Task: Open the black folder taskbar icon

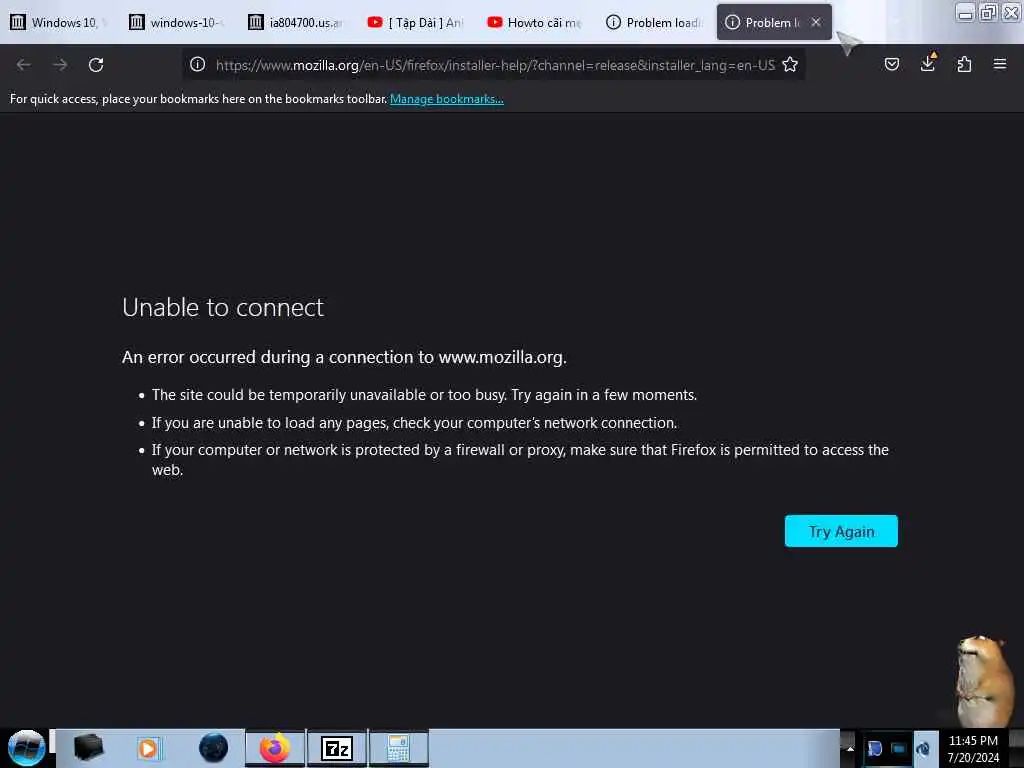Action: coord(88,748)
